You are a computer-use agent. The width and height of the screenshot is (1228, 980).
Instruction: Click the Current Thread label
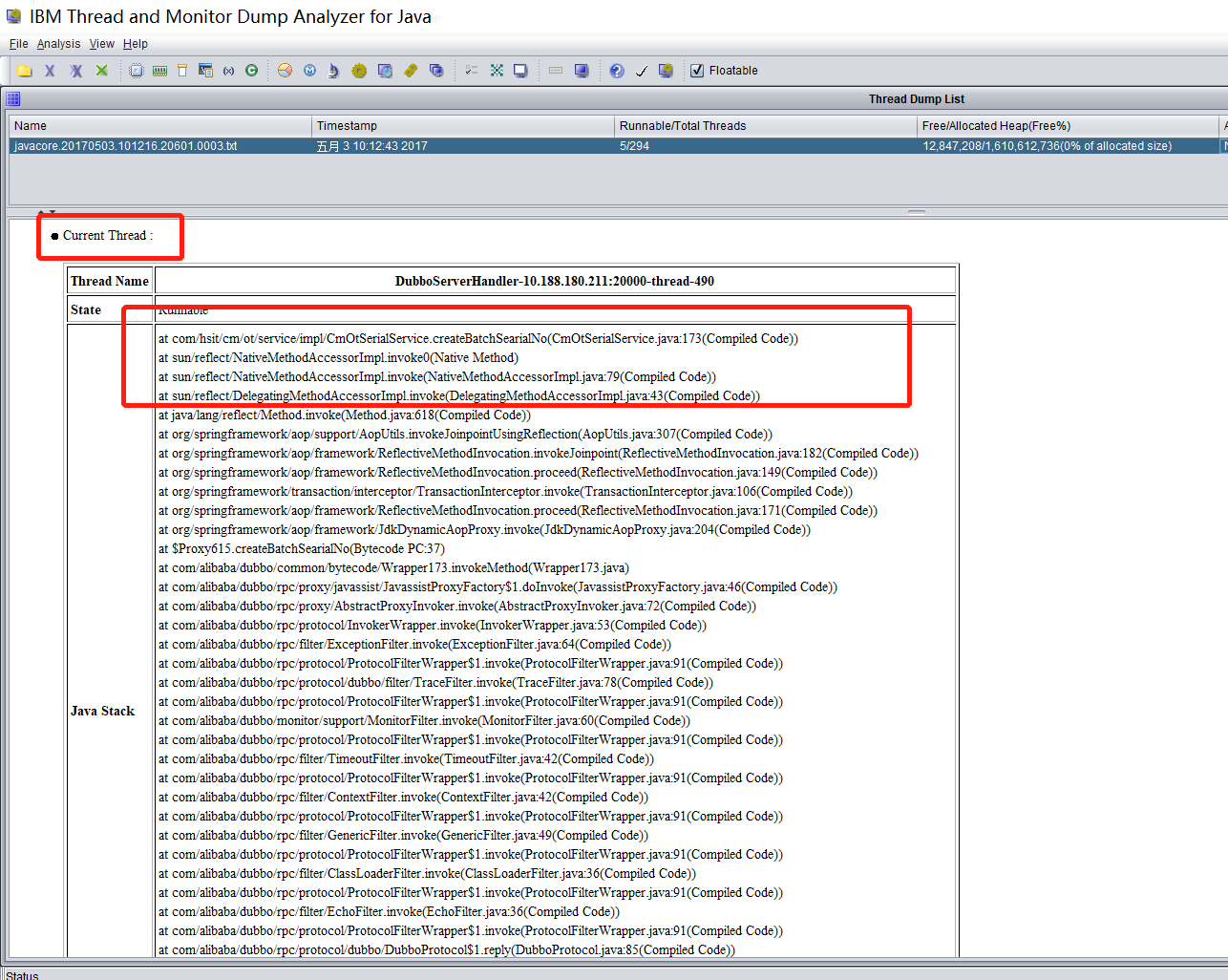click(x=108, y=236)
